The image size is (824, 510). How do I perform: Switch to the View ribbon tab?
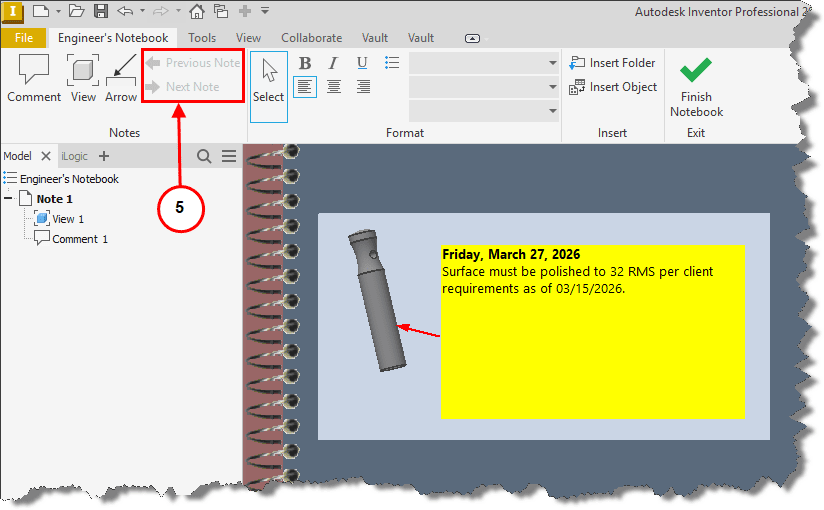tap(248, 38)
